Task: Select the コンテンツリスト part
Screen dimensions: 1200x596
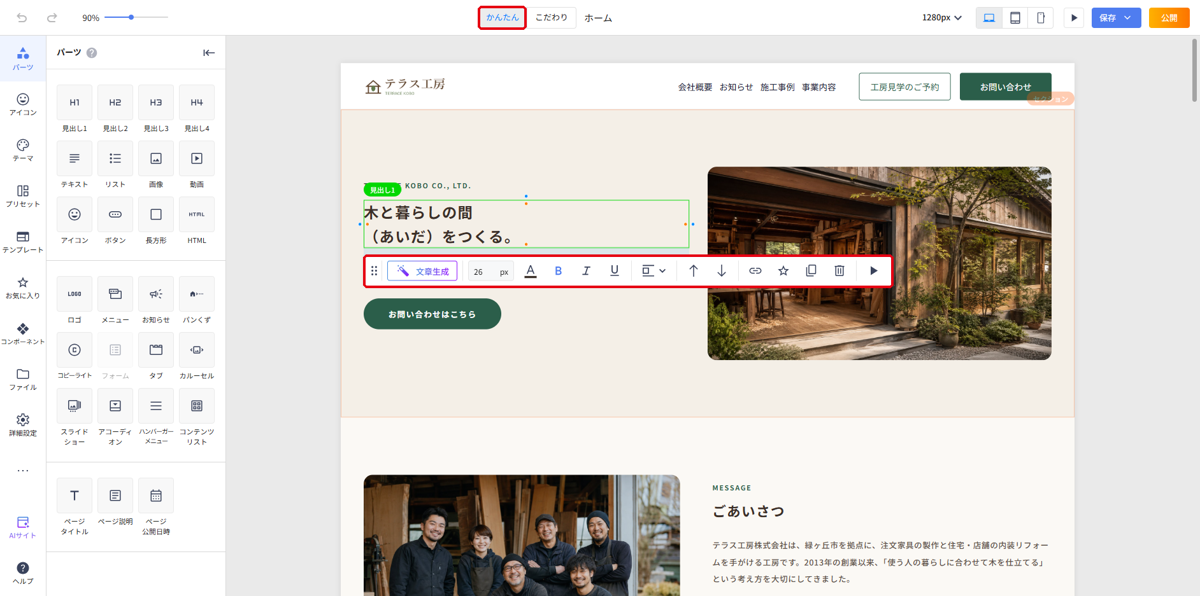Action: pos(197,417)
